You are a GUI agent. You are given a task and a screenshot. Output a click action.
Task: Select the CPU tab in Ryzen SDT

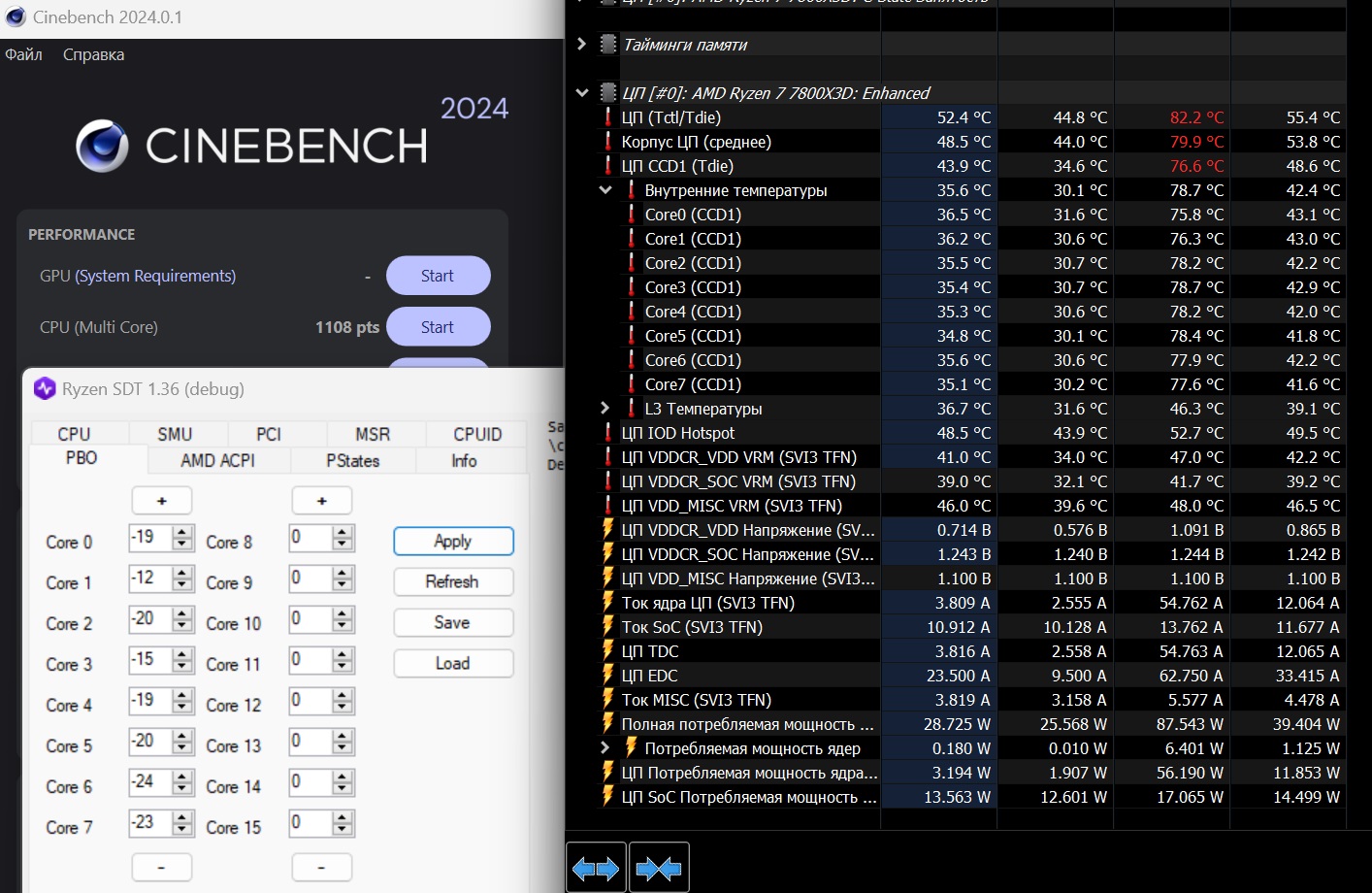click(74, 434)
